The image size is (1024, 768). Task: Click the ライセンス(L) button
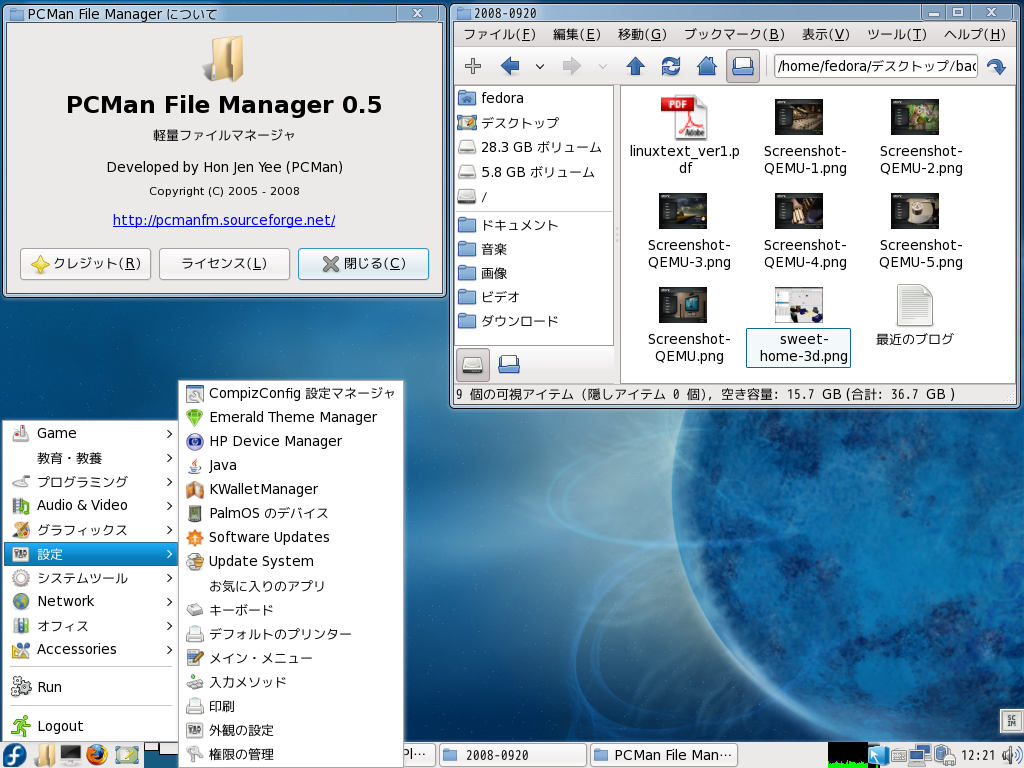pos(224,264)
